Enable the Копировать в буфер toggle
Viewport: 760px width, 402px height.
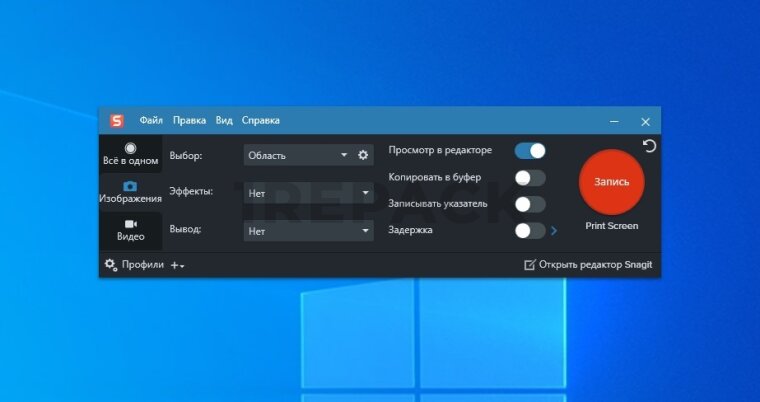tap(530, 178)
